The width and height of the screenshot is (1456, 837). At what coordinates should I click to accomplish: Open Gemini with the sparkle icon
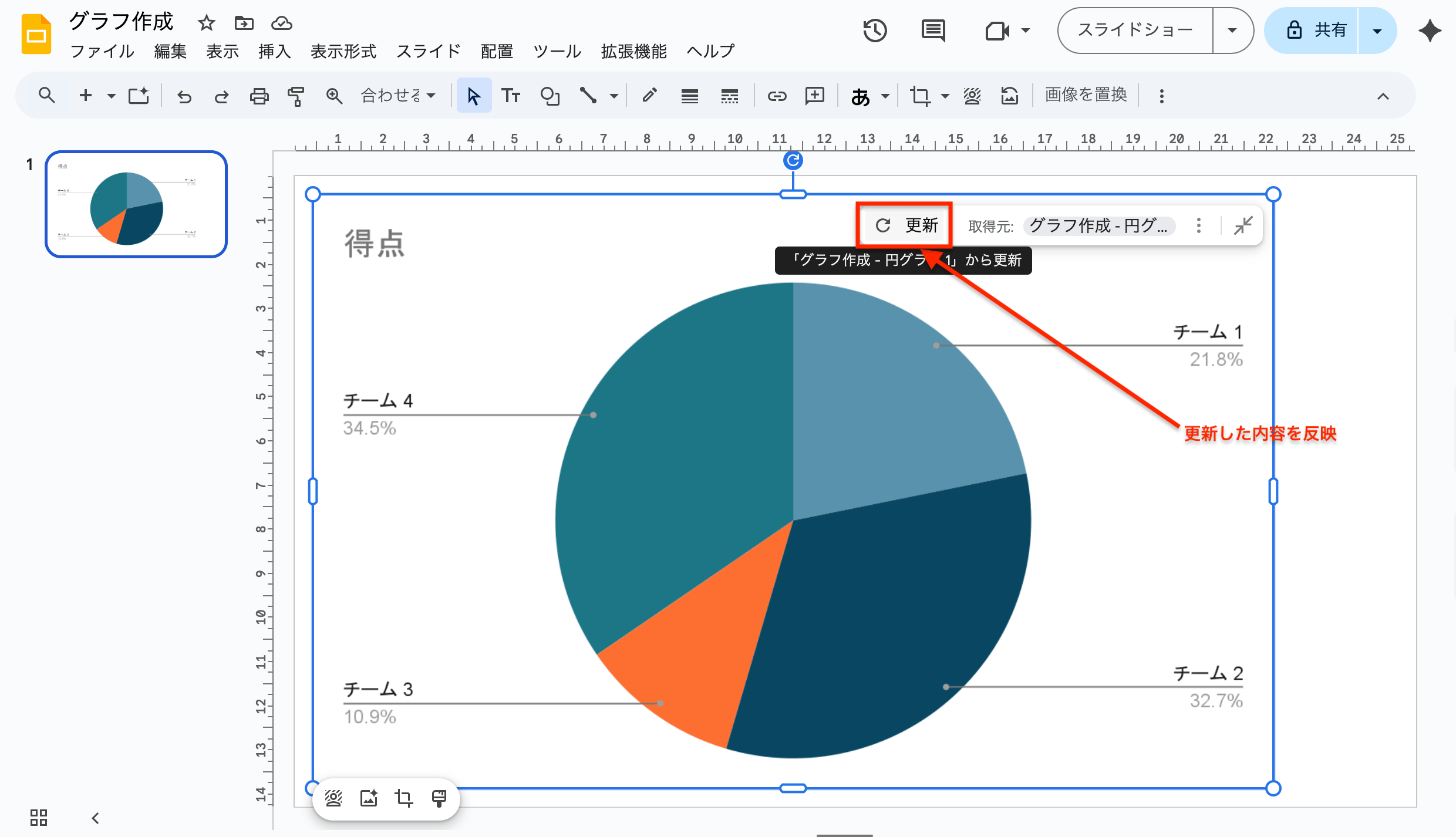1430,30
